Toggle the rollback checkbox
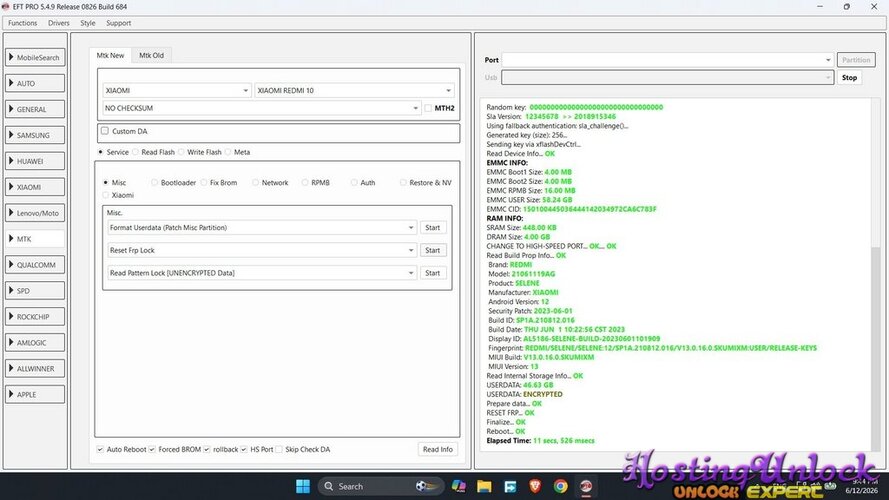 [x=207, y=450]
